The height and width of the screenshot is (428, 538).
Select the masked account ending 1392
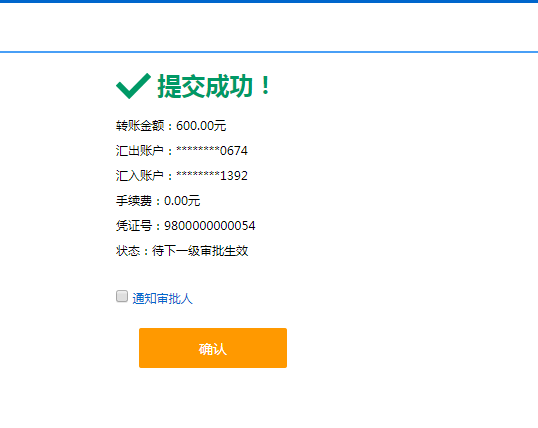click(x=212, y=176)
